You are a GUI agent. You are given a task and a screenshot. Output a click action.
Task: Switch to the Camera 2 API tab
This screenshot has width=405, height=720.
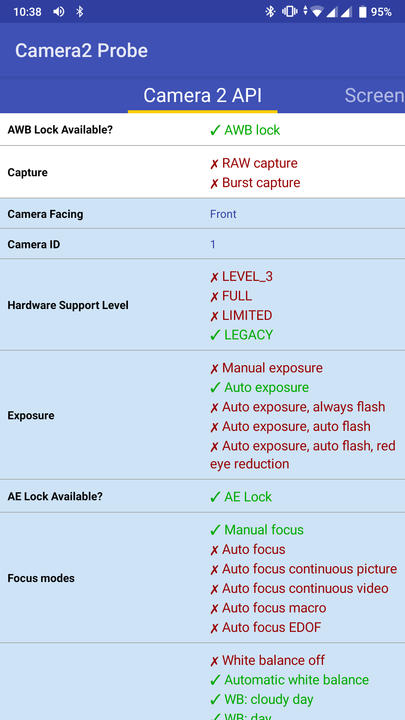[202, 96]
